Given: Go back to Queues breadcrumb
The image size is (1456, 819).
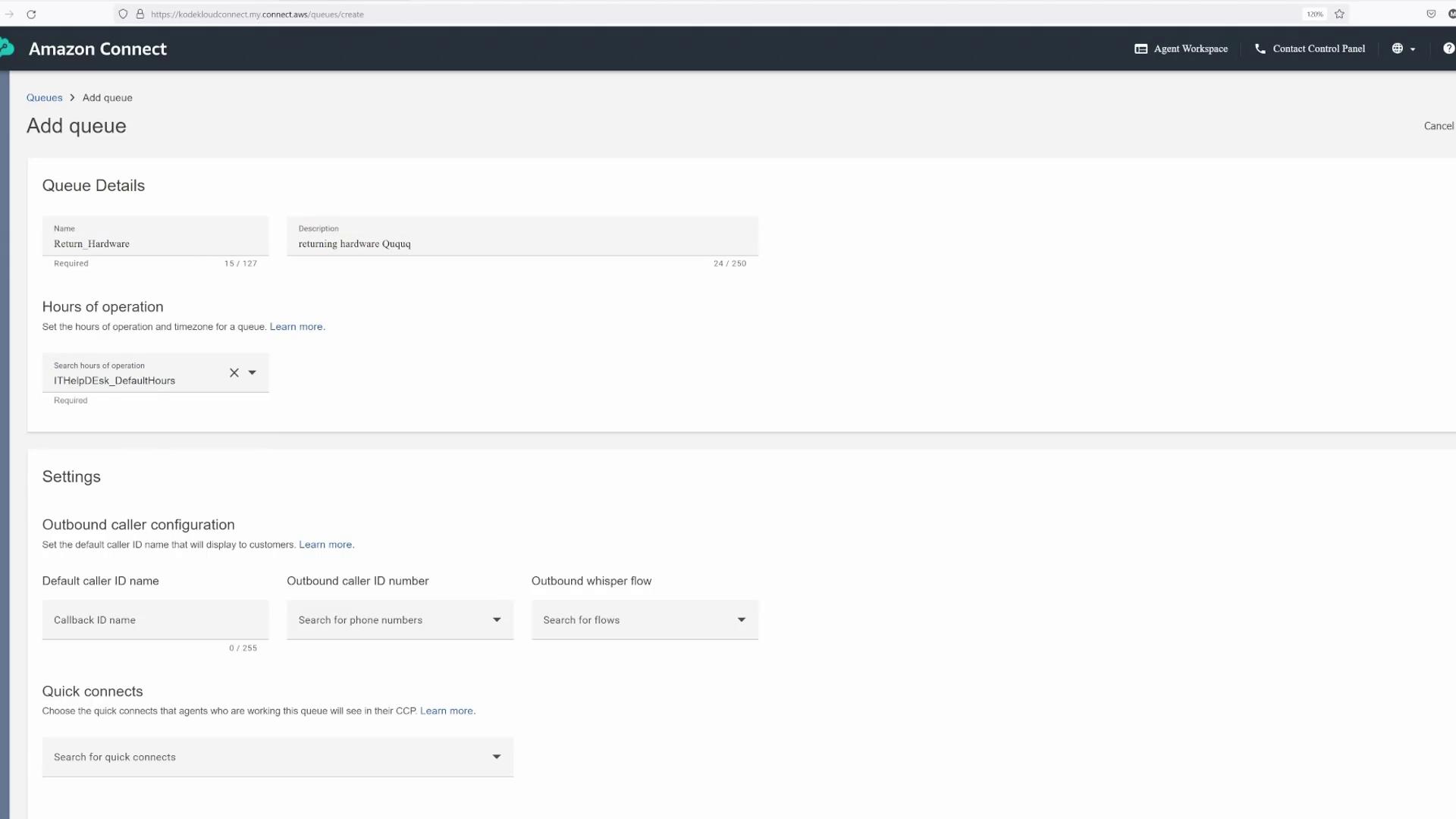Looking at the screenshot, I should [44, 98].
